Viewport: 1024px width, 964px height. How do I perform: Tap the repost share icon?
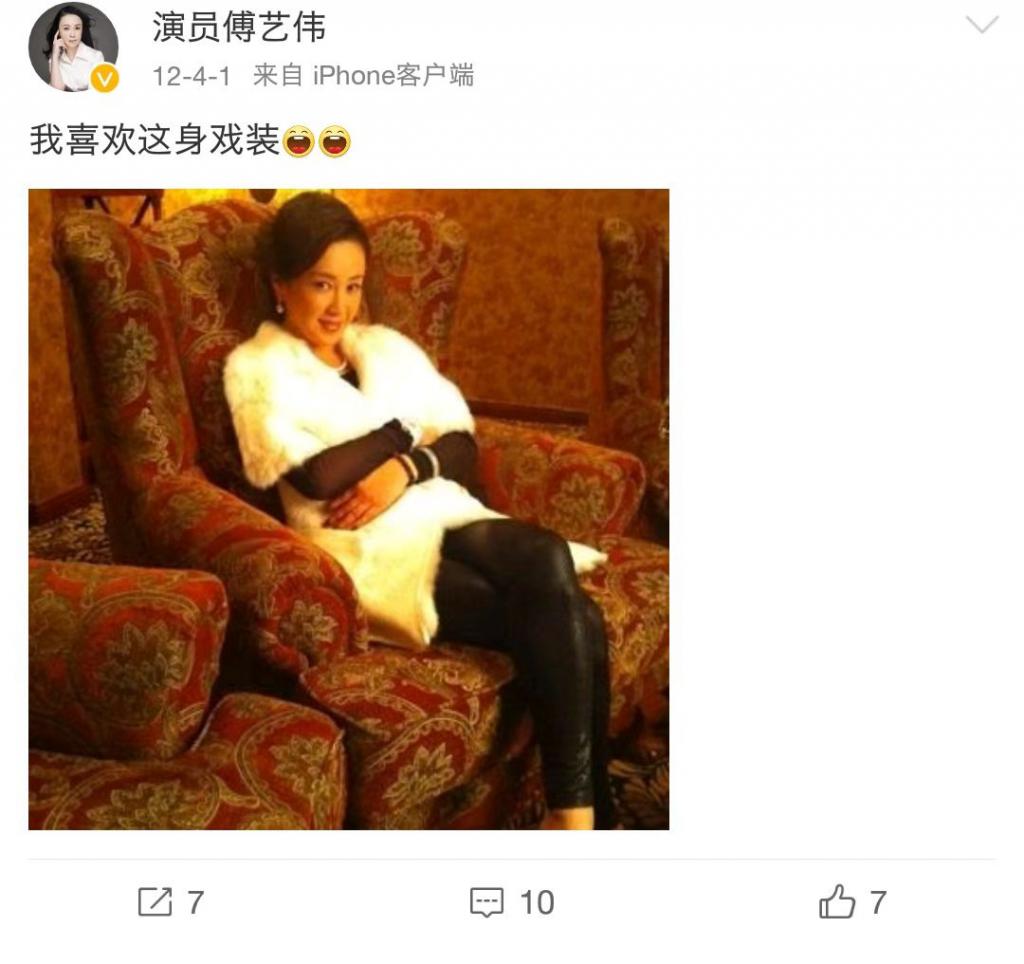coord(155,902)
